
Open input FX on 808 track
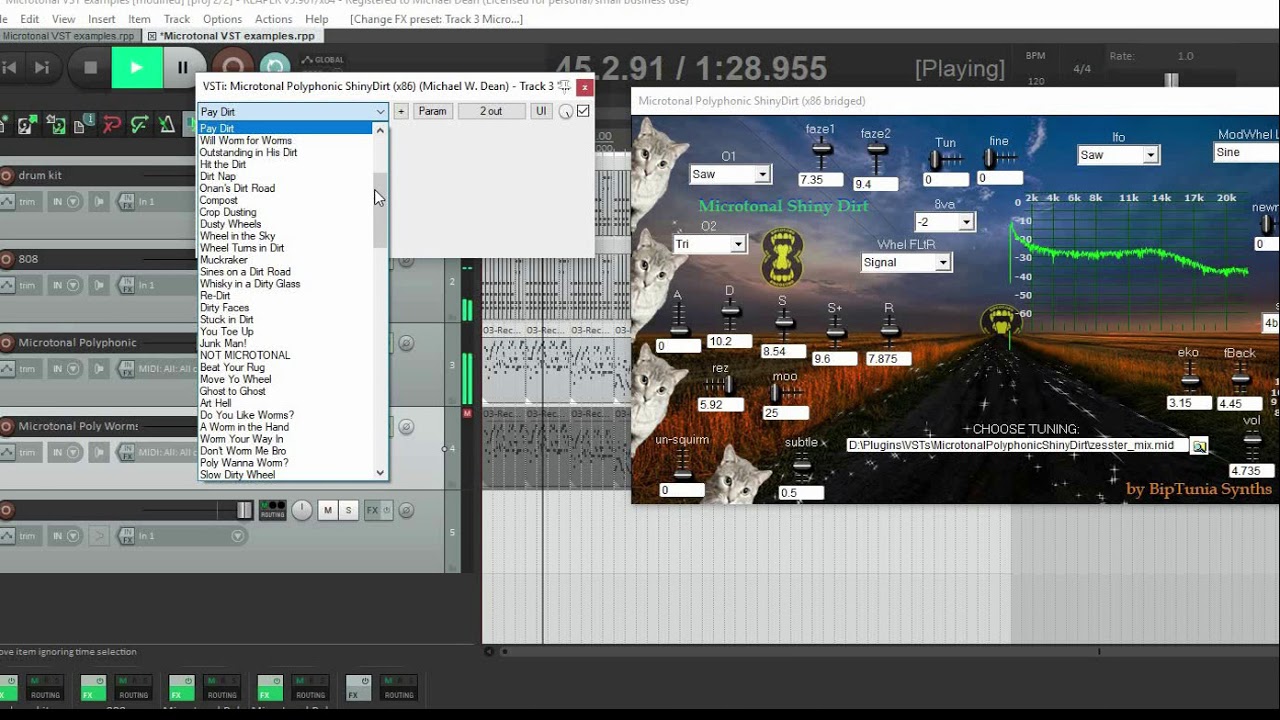point(127,285)
